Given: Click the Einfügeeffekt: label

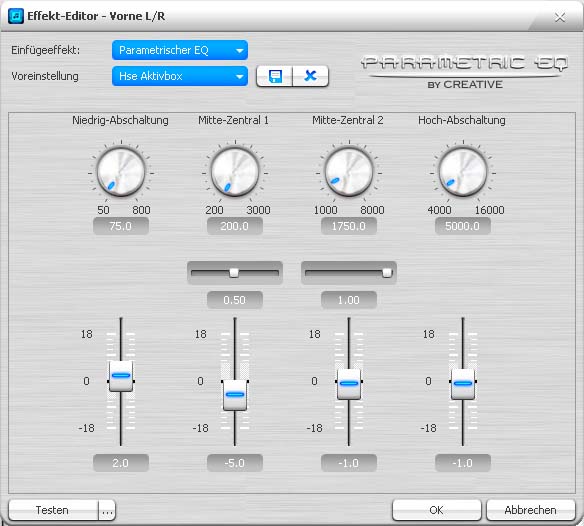Looking at the screenshot, I should 45,50.
